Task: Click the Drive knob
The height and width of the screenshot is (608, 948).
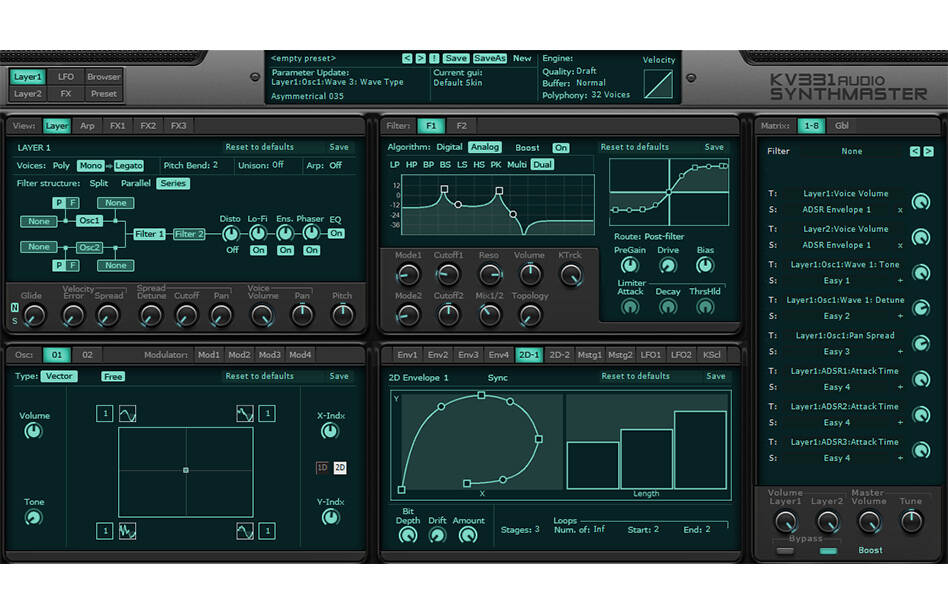Action: click(x=667, y=265)
